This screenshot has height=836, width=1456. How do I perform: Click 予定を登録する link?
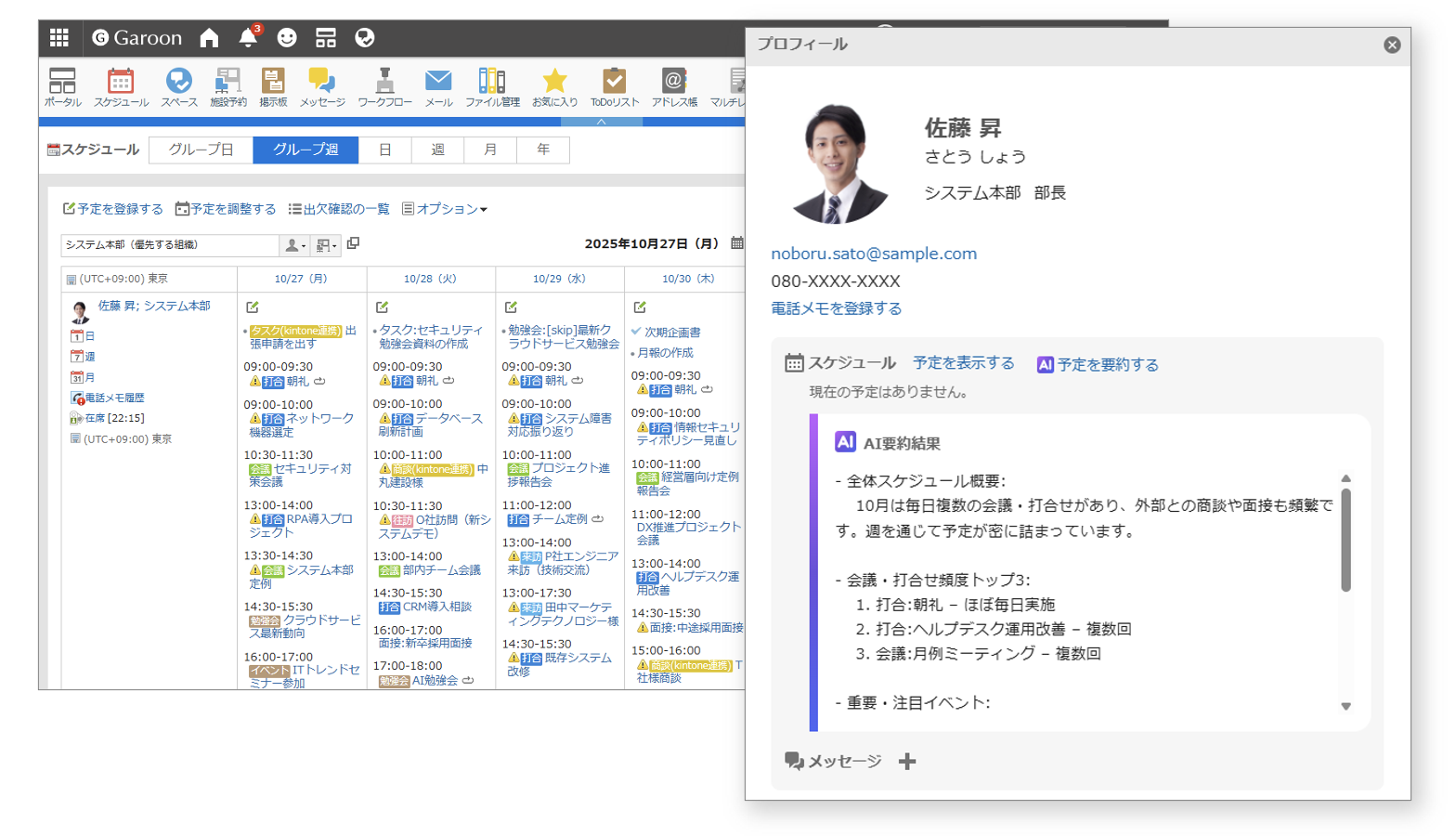[x=112, y=209]
